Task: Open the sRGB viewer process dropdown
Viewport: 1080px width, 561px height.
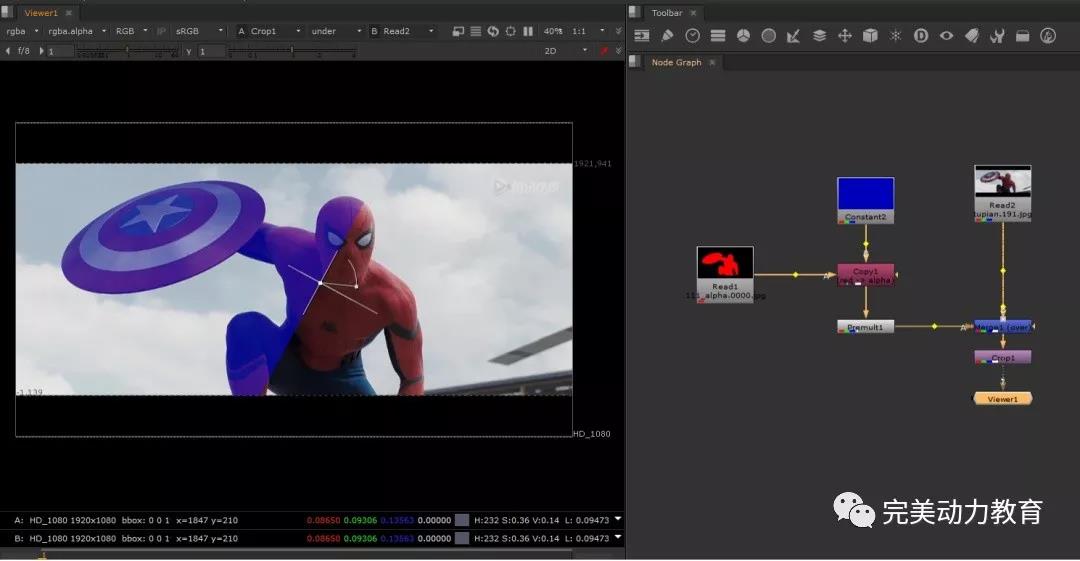Action: (199, 31)
